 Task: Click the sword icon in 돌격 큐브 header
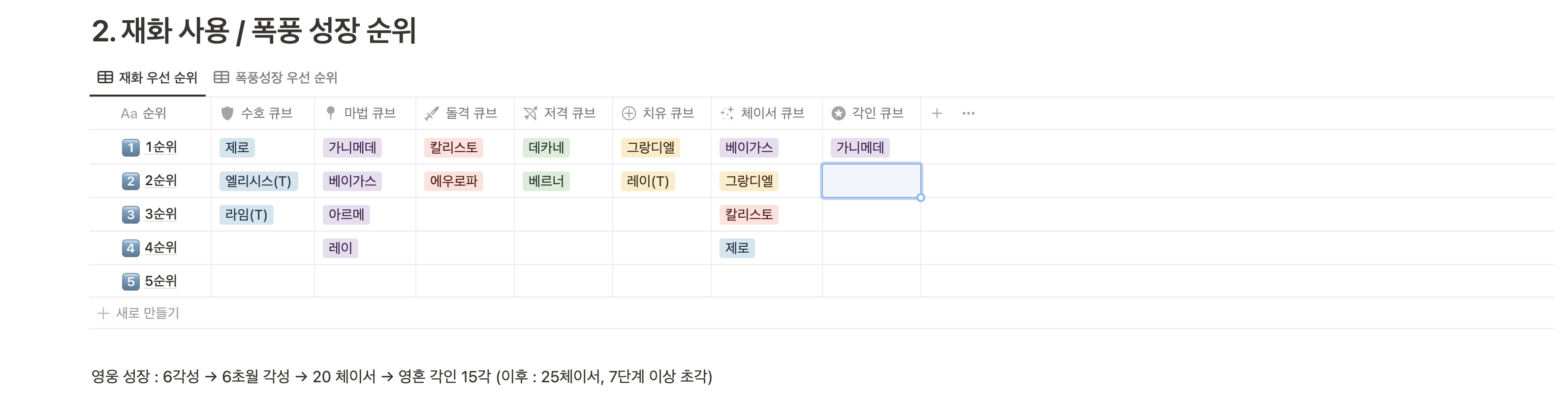point(432,113)
